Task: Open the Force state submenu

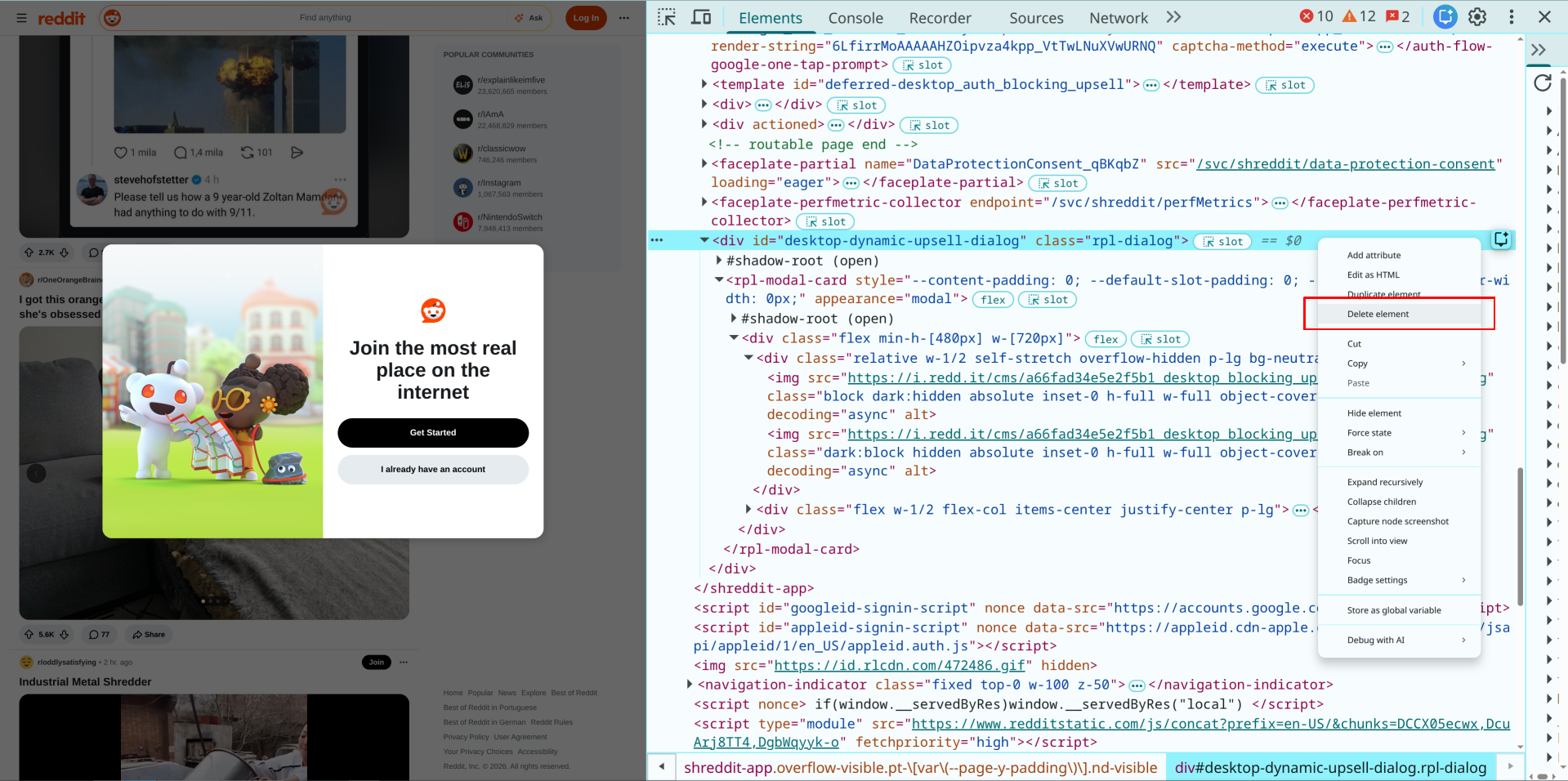Action: coord(1399,433)
